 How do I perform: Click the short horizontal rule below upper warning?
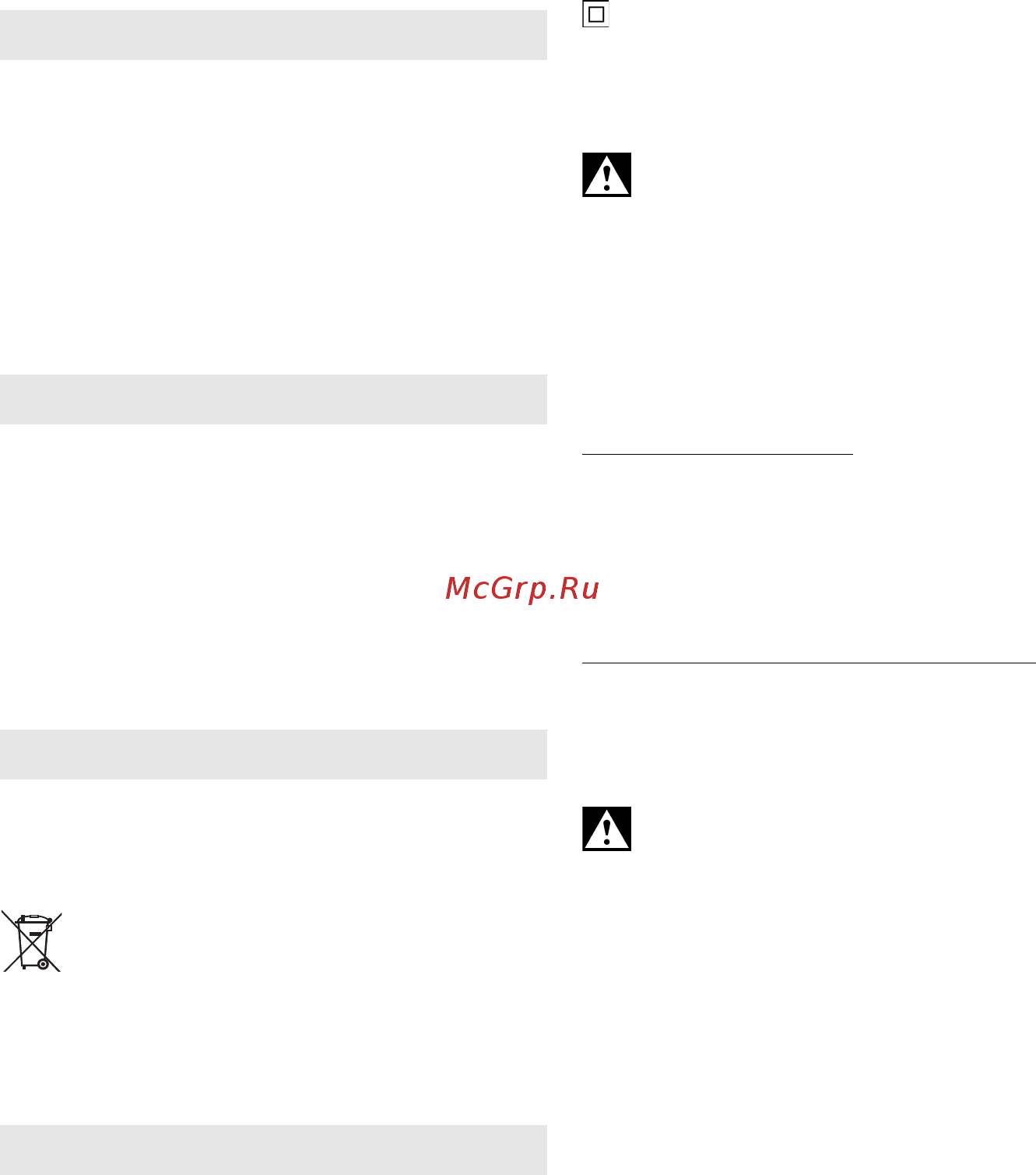(718, 453)
